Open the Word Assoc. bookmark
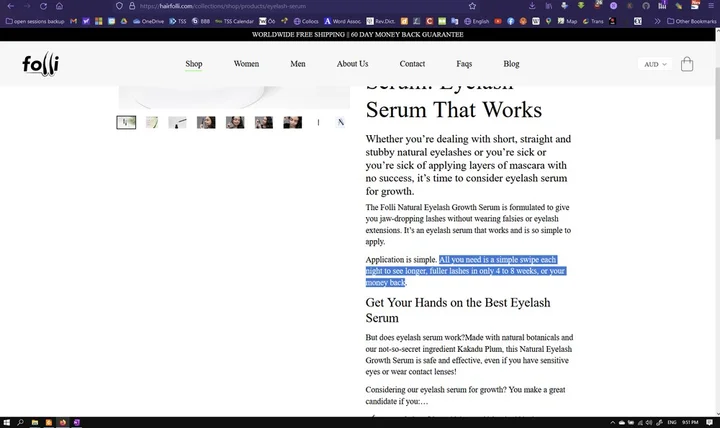The image size is (720, 428). [x=343, y=21]
